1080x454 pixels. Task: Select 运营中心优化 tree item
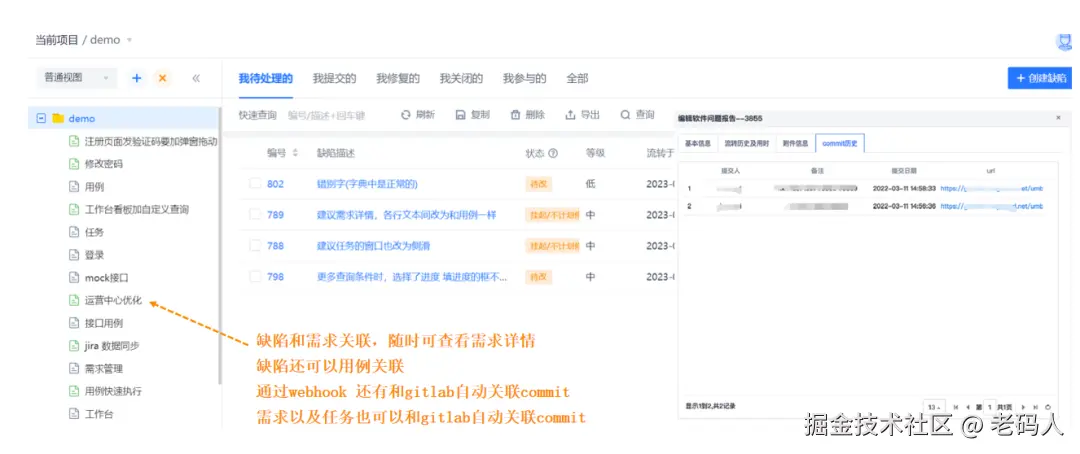(x=113, y=300)
